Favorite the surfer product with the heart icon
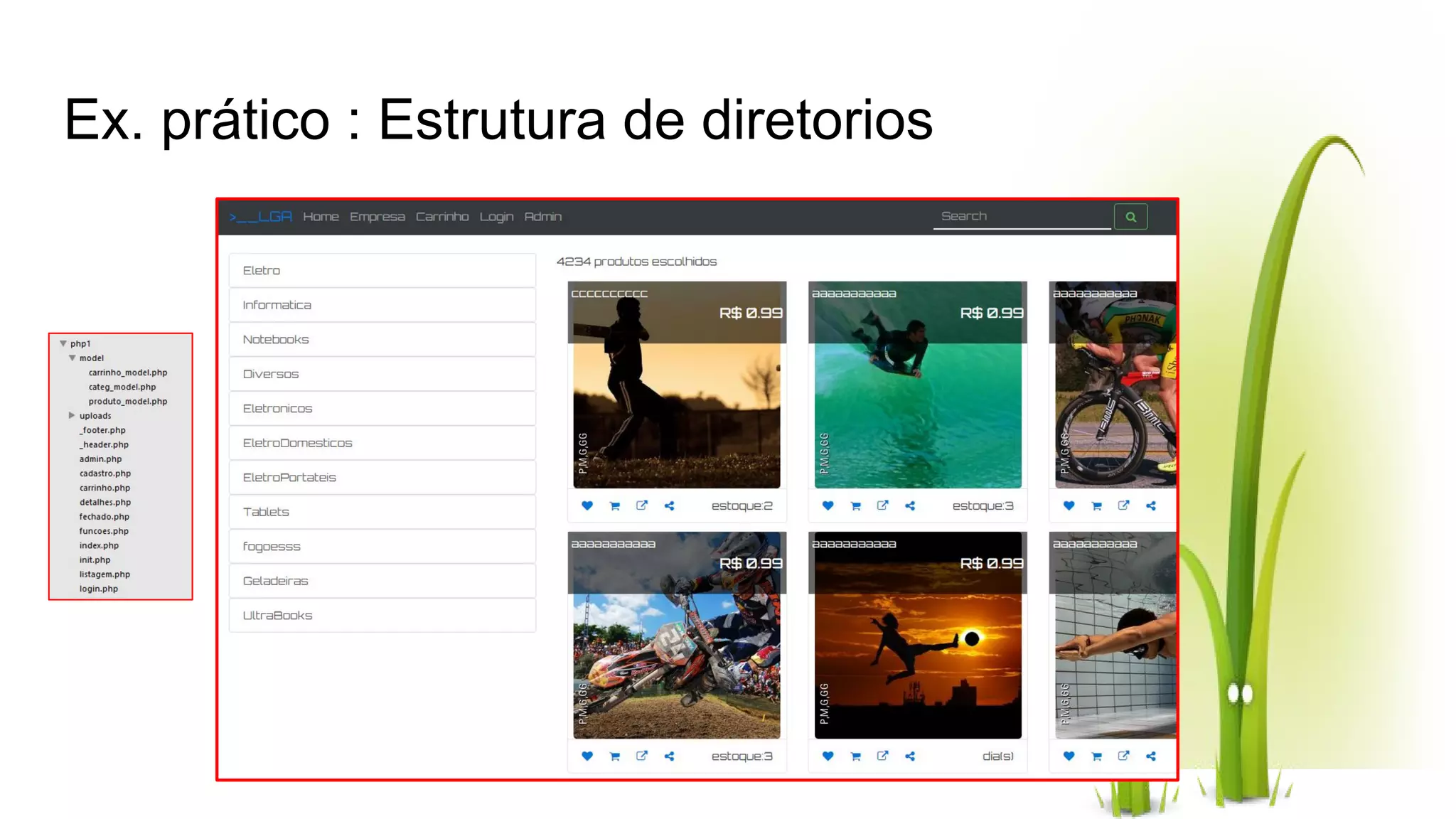The height and width of the screenshot is (819, 1456). [828, 505]
